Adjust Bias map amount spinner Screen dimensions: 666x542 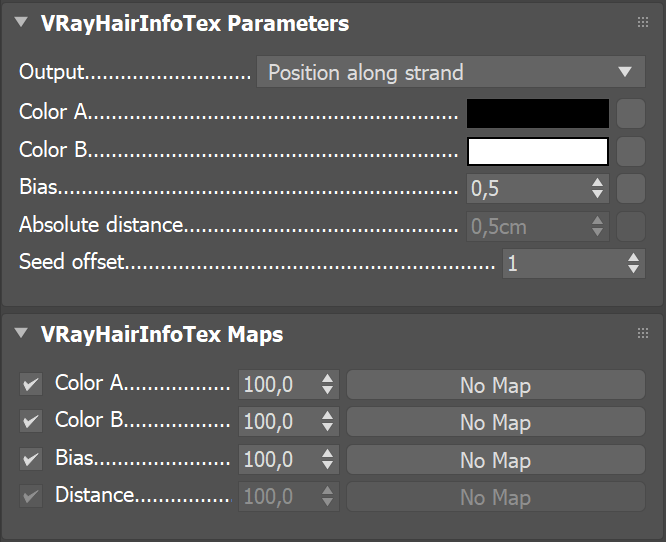tap(327, 459)
